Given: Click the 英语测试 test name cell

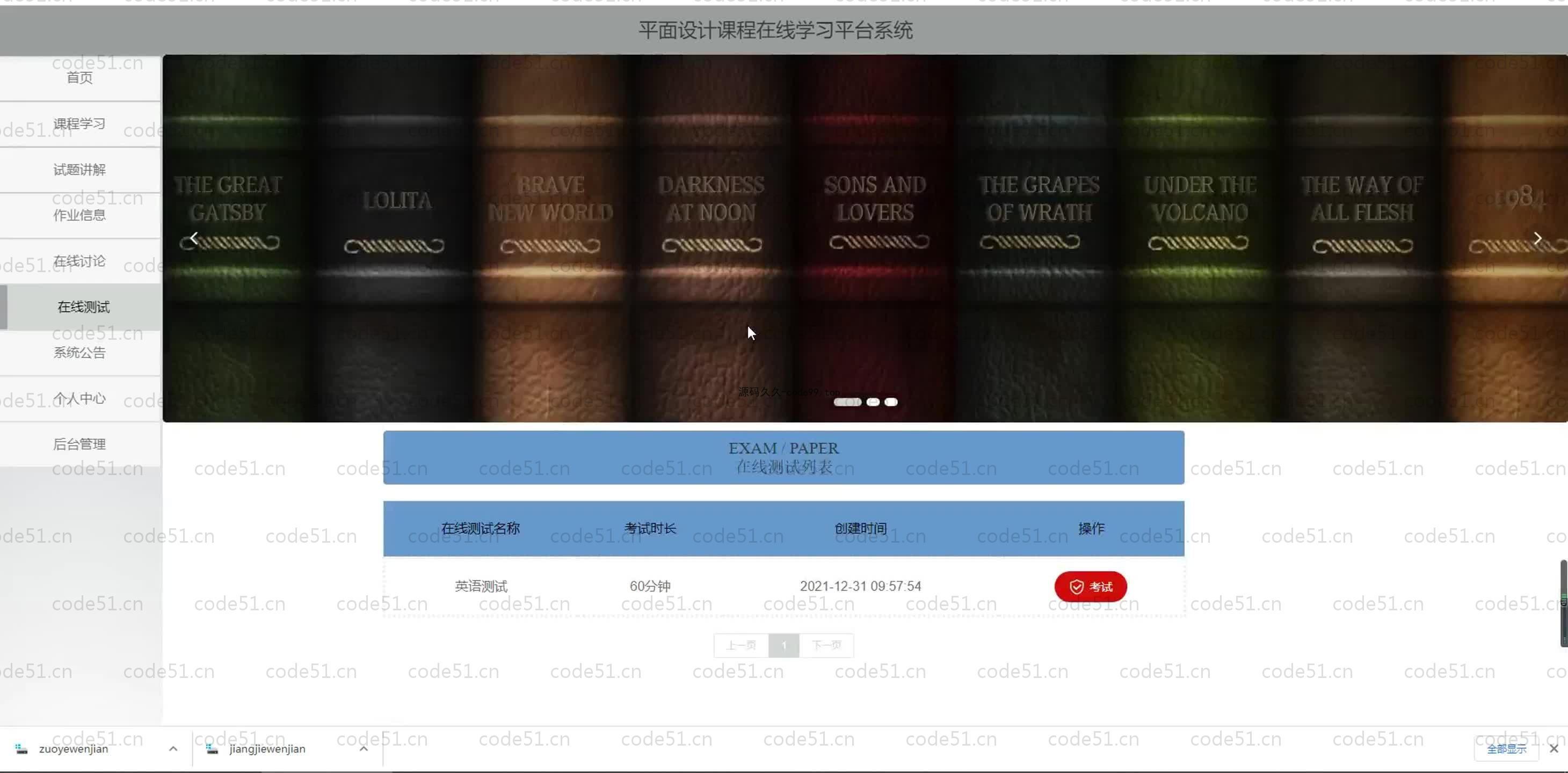Looking at the screenshot, I should 481,586.
